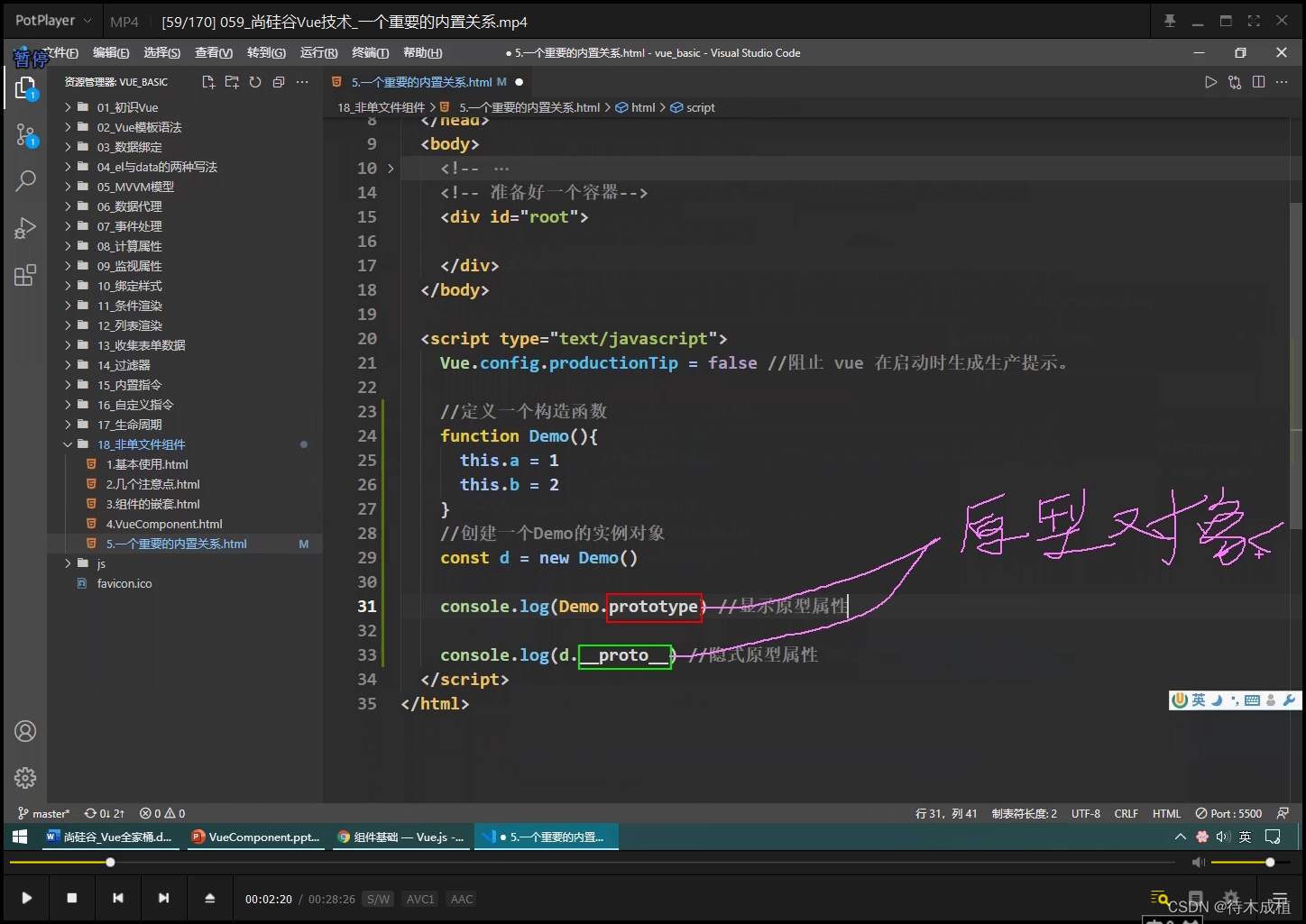
Task: Open the Search view in activity bar
Action: coord(25,180)
